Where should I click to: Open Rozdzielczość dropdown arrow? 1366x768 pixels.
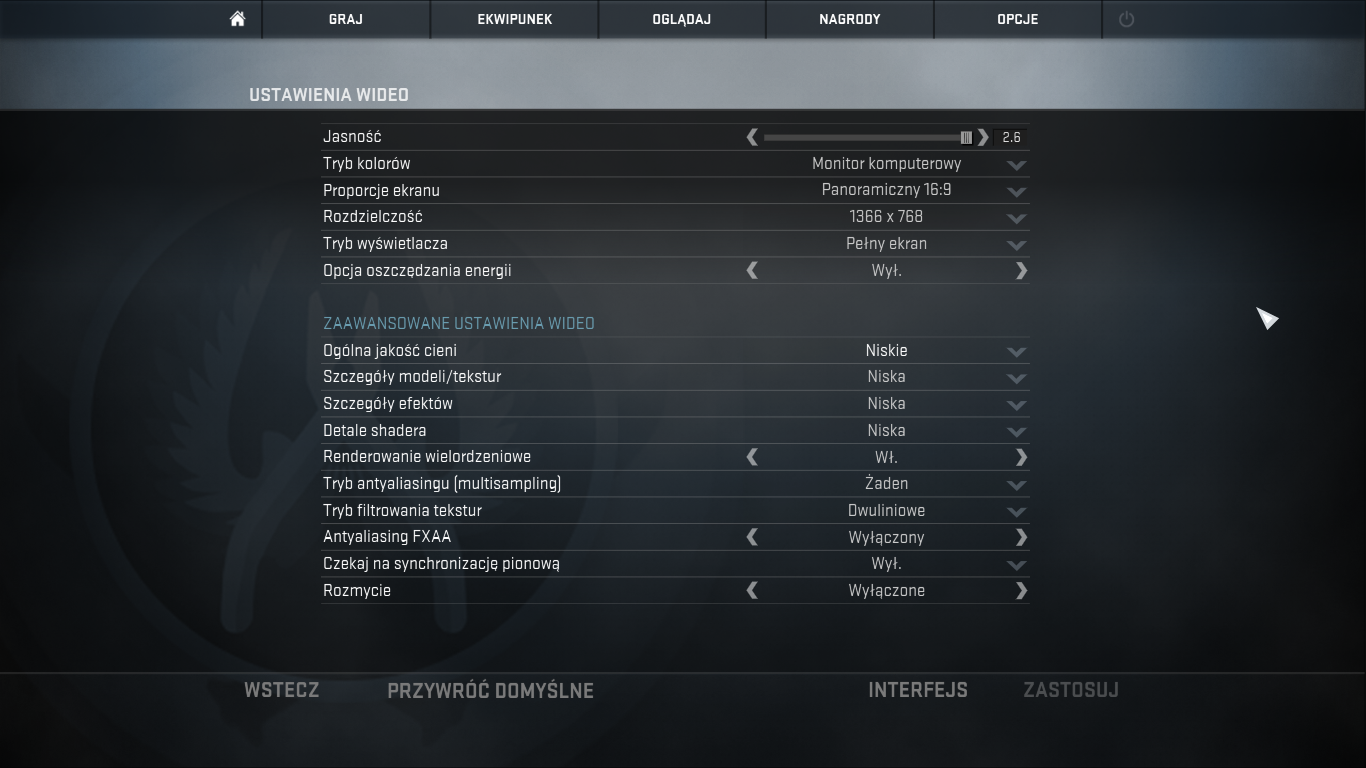click(1016, 218)
